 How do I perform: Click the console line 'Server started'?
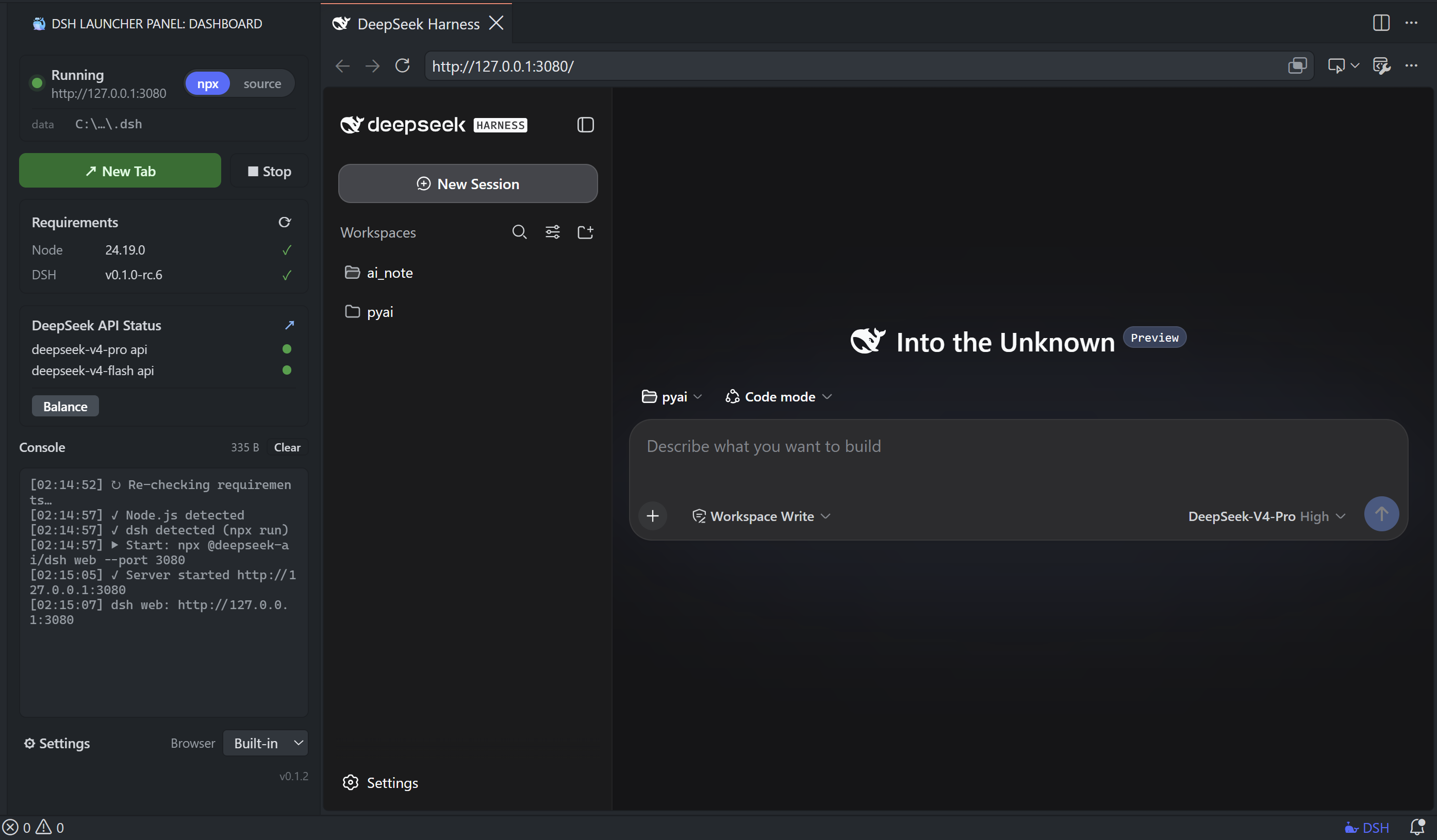163,582
